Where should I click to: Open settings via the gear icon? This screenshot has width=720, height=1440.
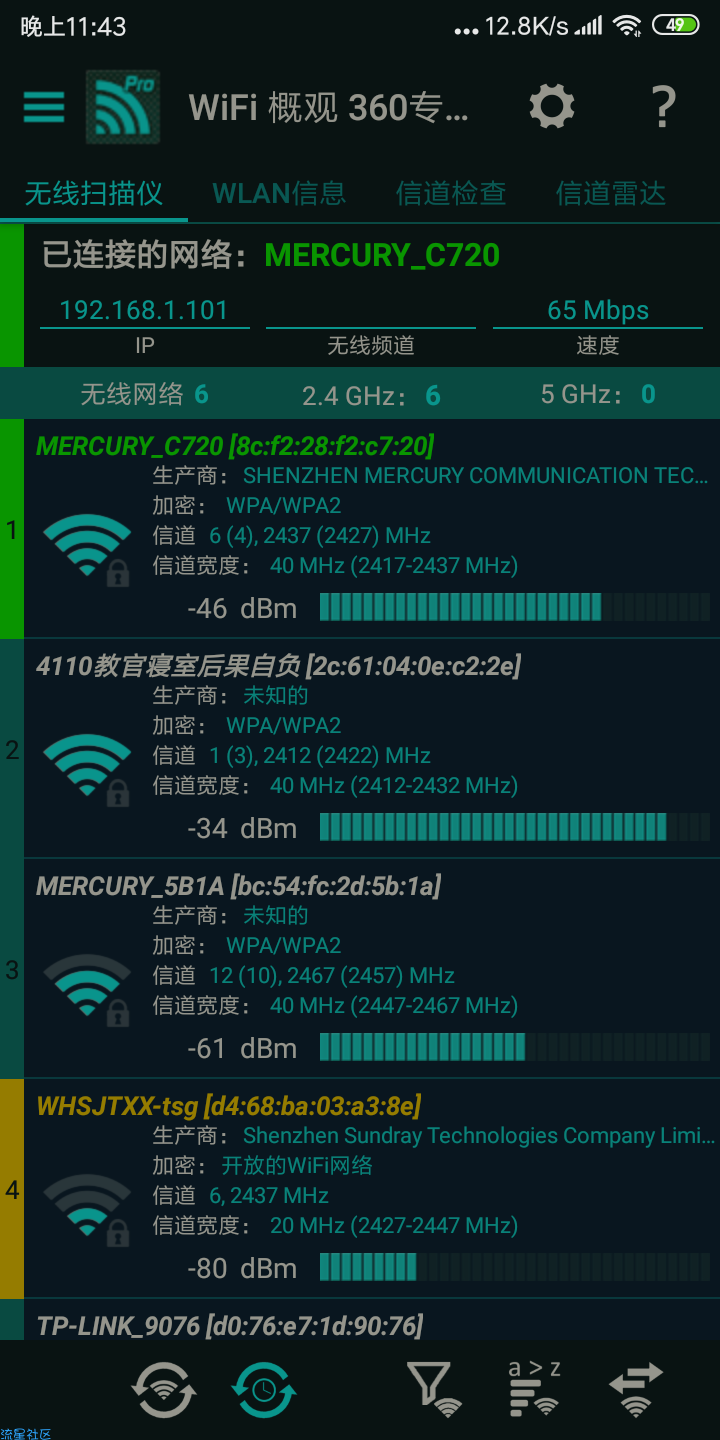552,106
